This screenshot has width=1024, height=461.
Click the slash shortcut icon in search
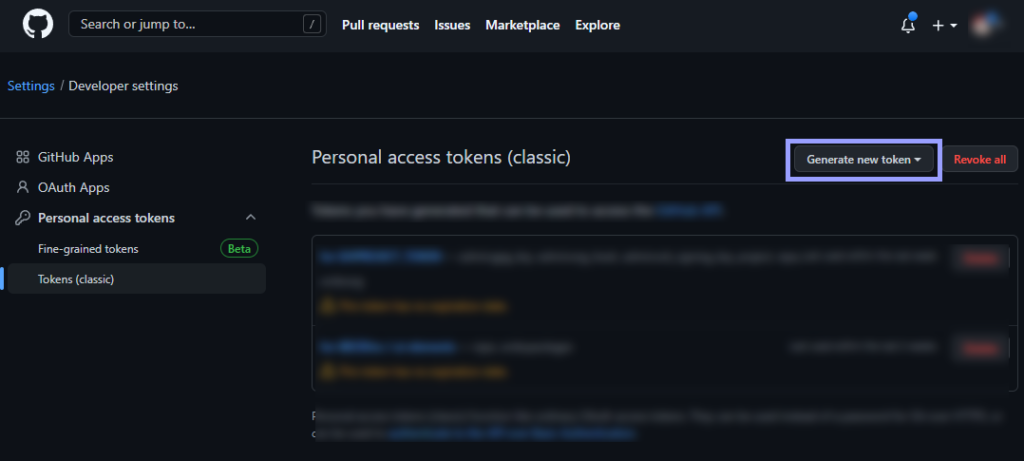pyautogui.click(x=312, y=25)
